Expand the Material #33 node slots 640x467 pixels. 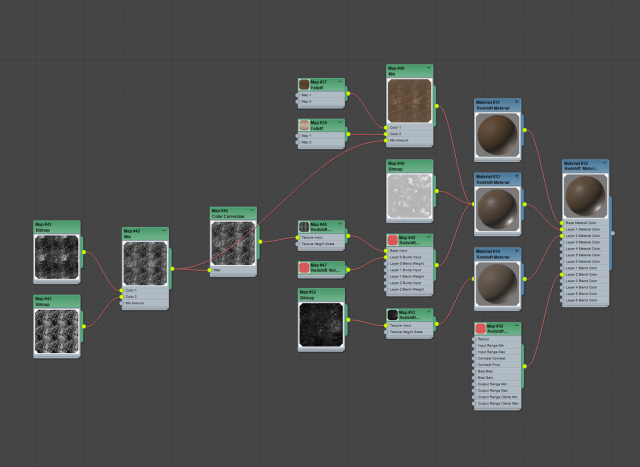516,176
